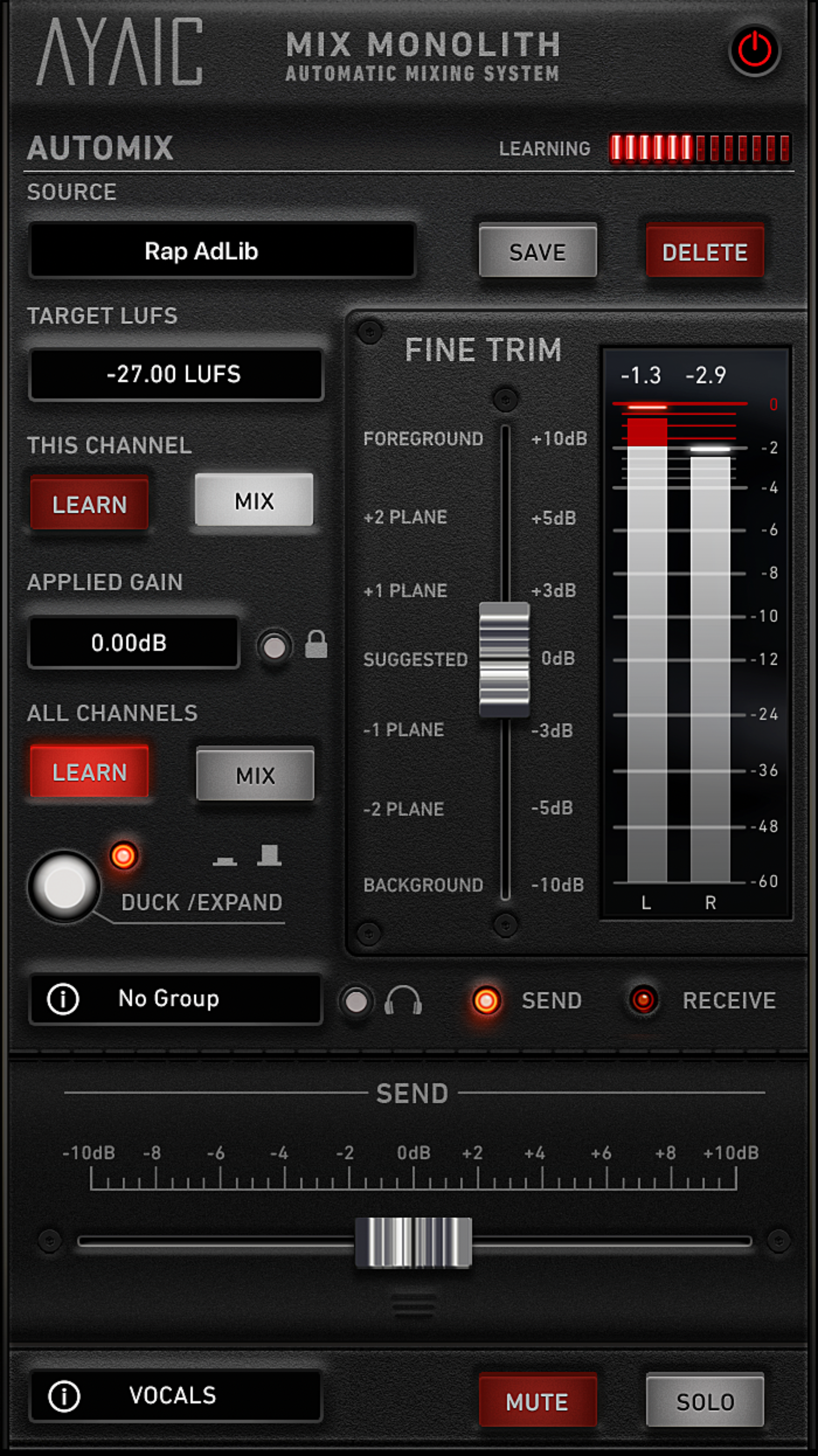Select the short duck shape icon
The width and height of the screenshot is (818, 1456).
click(x=225, y=861)
